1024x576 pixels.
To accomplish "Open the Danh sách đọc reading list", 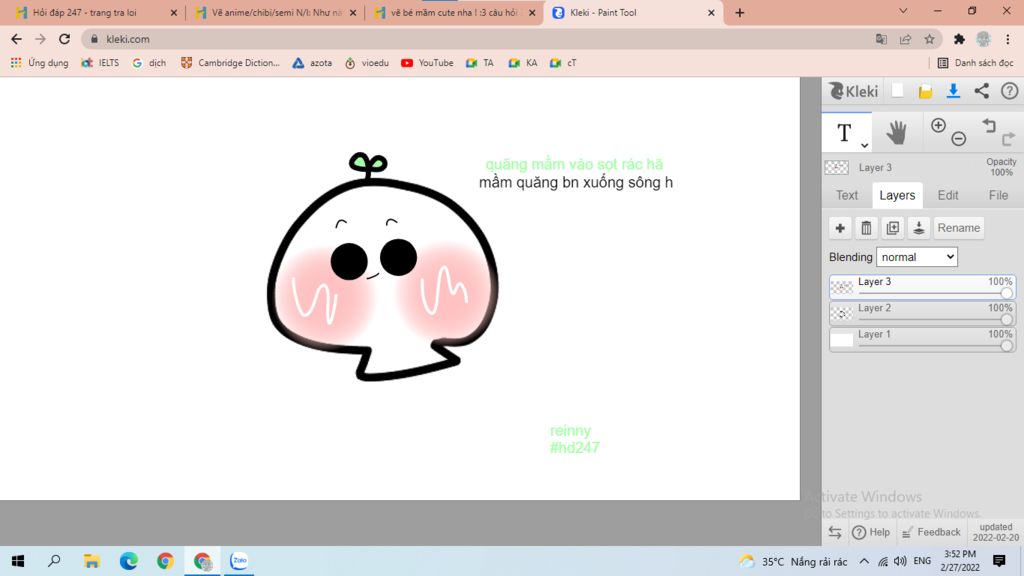I will tap(975, 63).
